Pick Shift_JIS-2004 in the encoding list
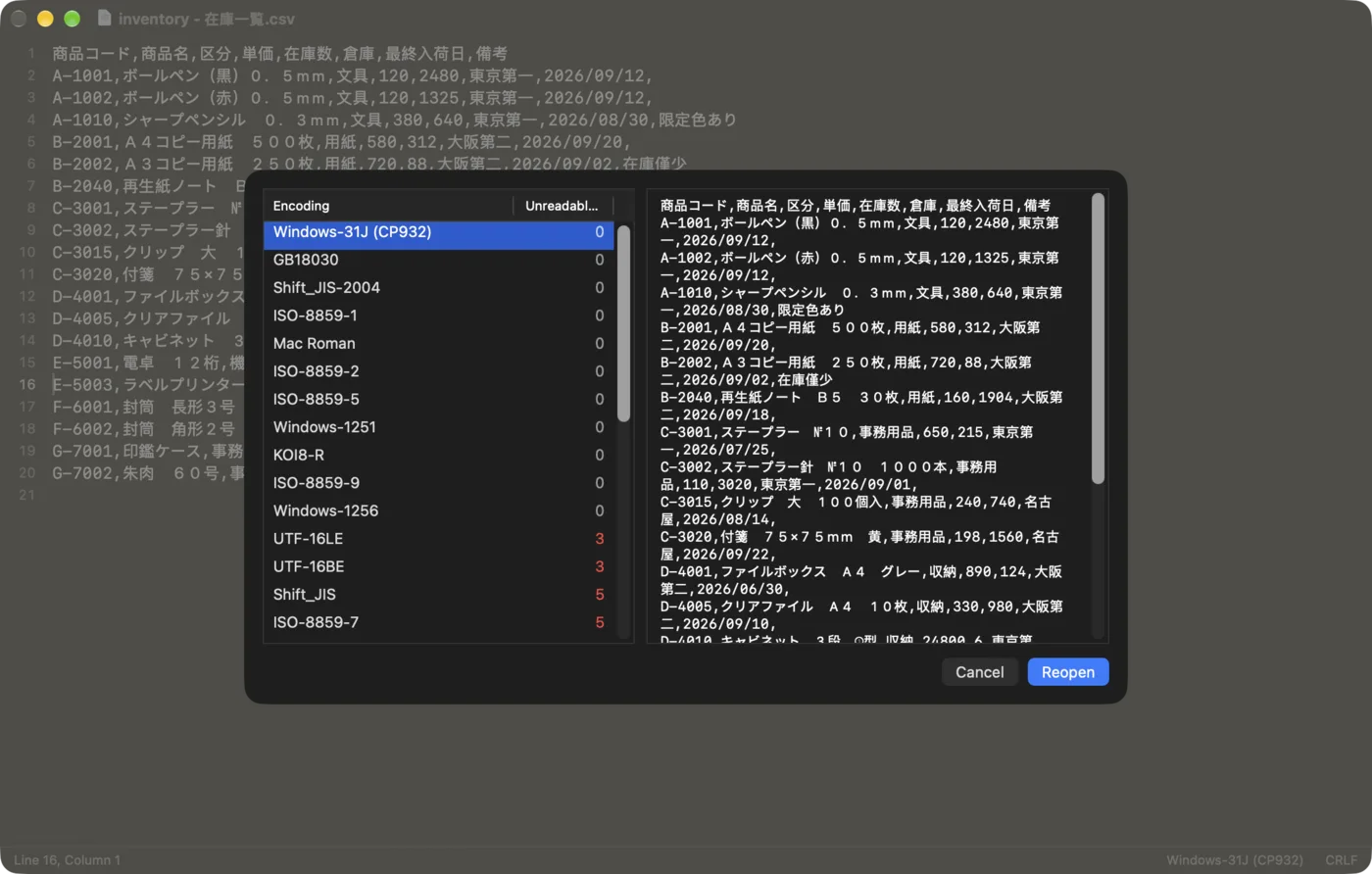 pyautogui.click(x=438, y=288)
